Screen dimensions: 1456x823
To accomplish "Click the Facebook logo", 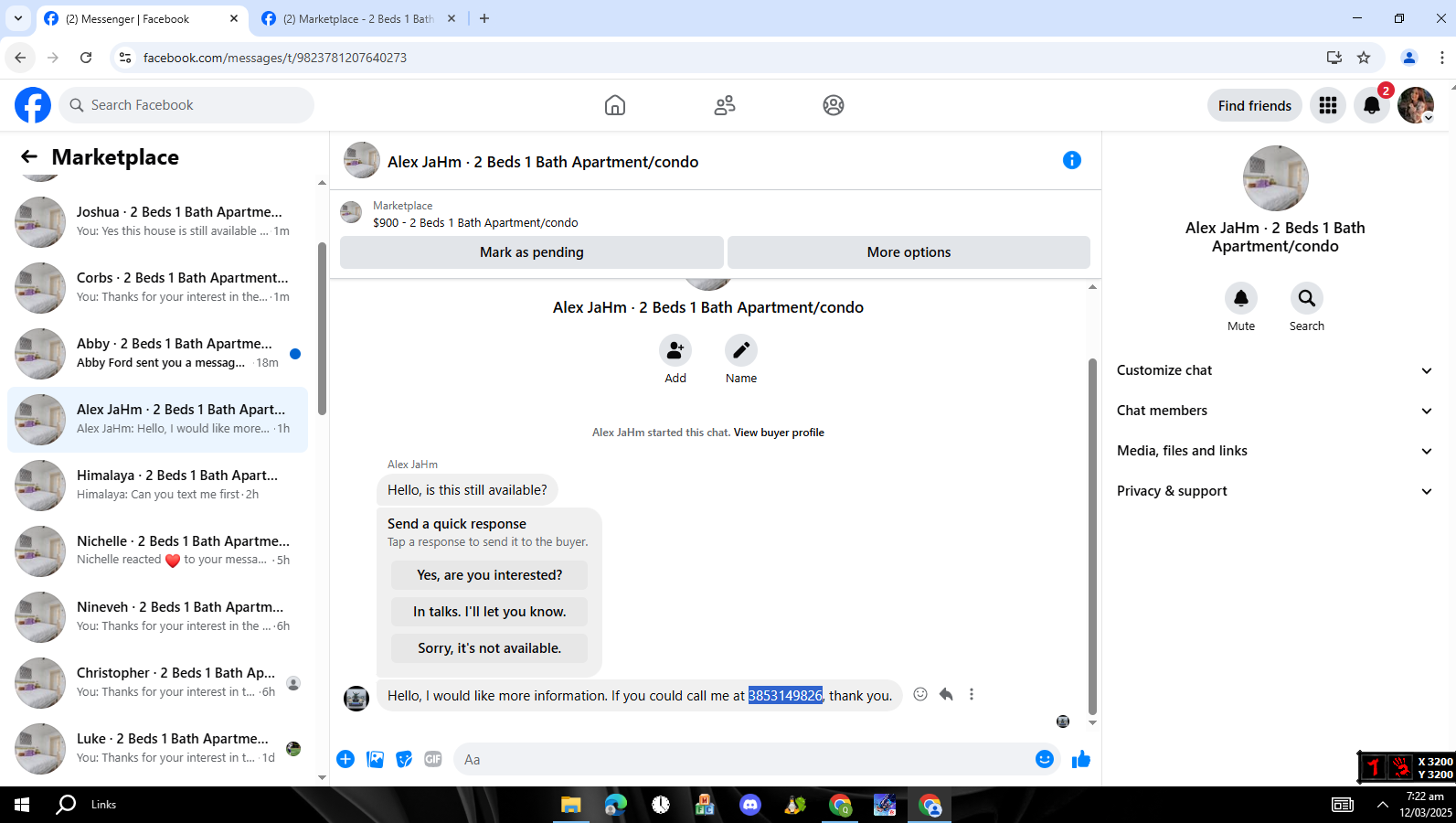I will (x=33, y=105).
